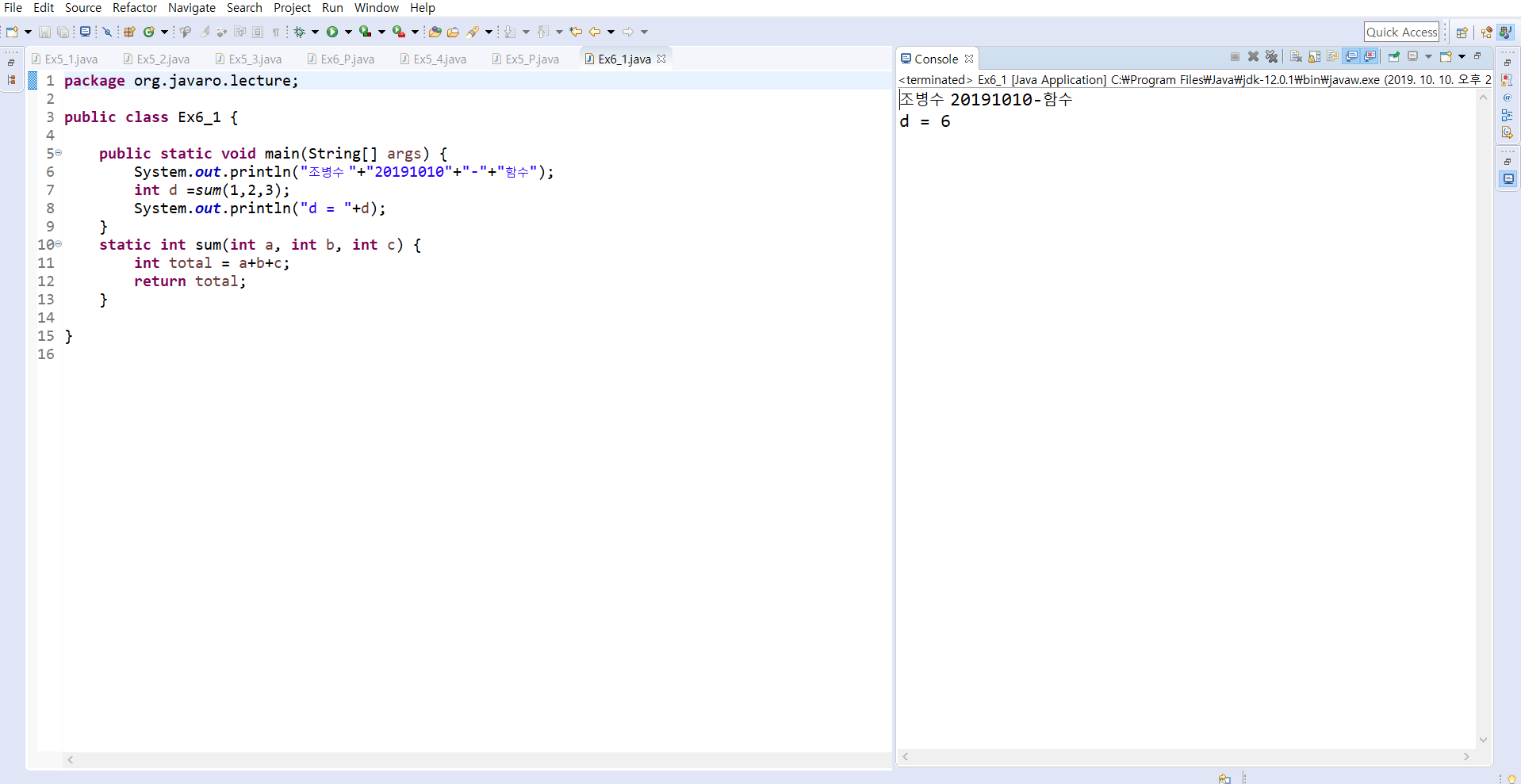This screenshot has width=1521, height=784.
Task: Click the Open Terminal monitor icon
Action: pyautogui.click(x=85, y=32)
